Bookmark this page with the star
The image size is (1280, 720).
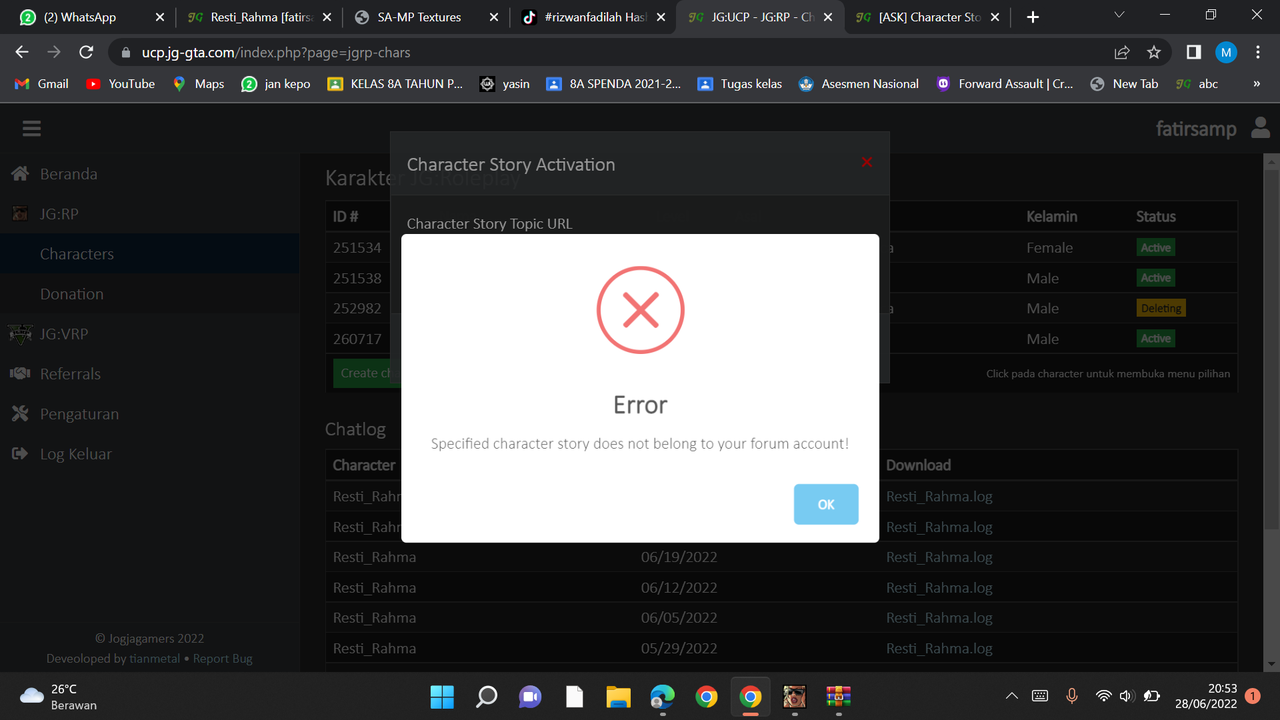(x=1154, y=52)
